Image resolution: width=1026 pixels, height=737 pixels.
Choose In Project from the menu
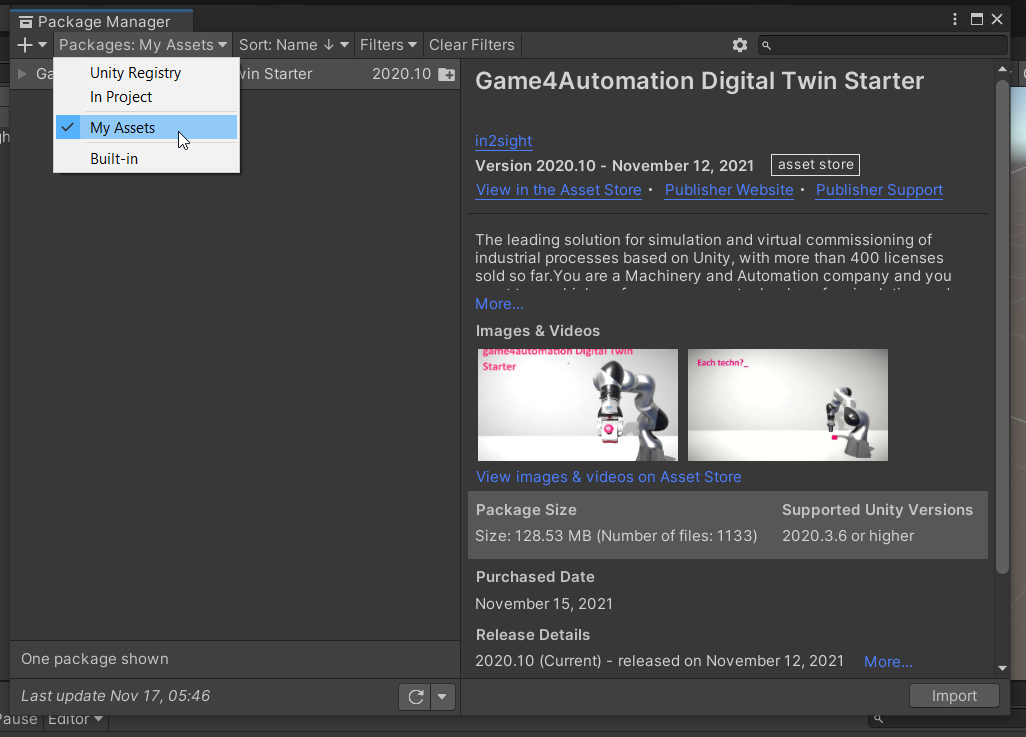(x=147, y=97)
